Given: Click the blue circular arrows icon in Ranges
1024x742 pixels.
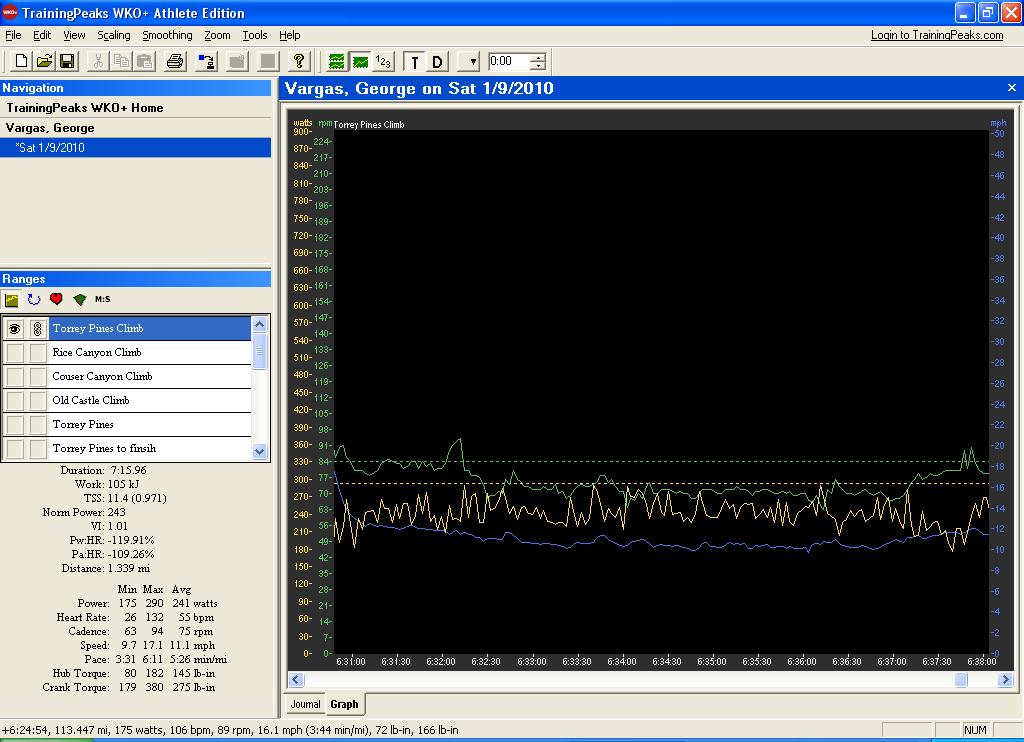Looking at the screenshot, I should pyautogui.click(x=35, y=299).
